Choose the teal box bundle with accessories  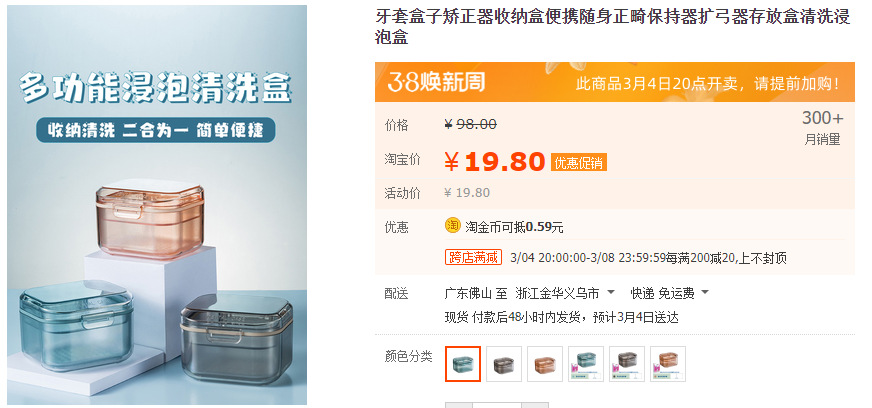pos(586,364)
